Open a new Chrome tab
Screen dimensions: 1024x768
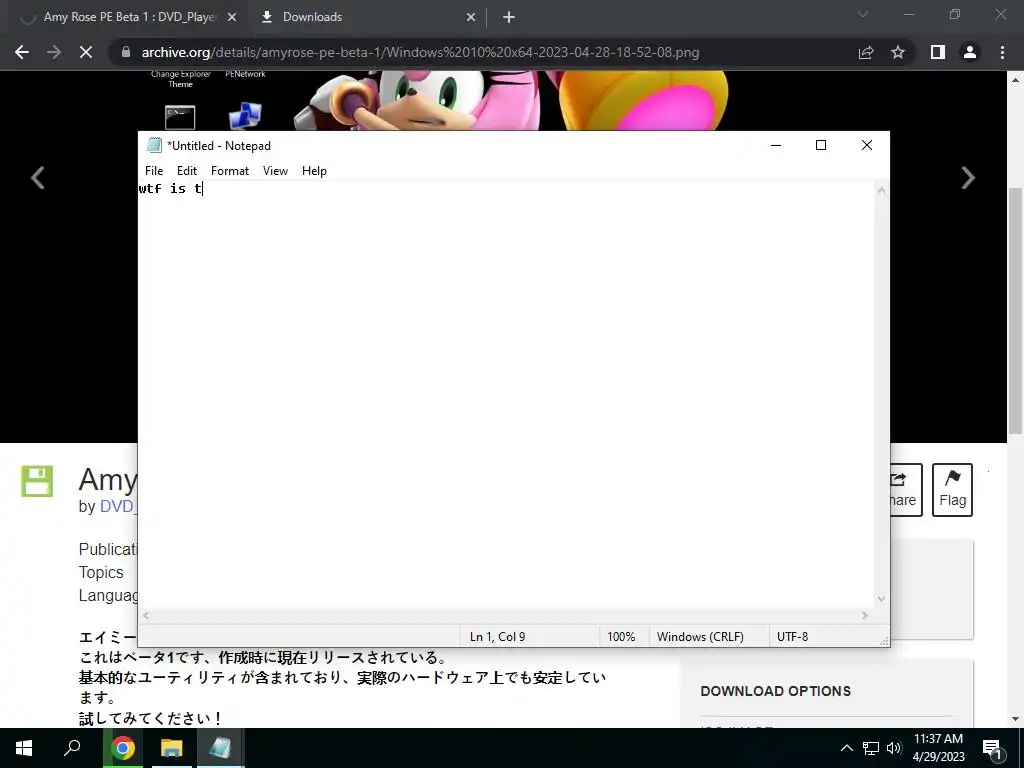coord(509,18)
